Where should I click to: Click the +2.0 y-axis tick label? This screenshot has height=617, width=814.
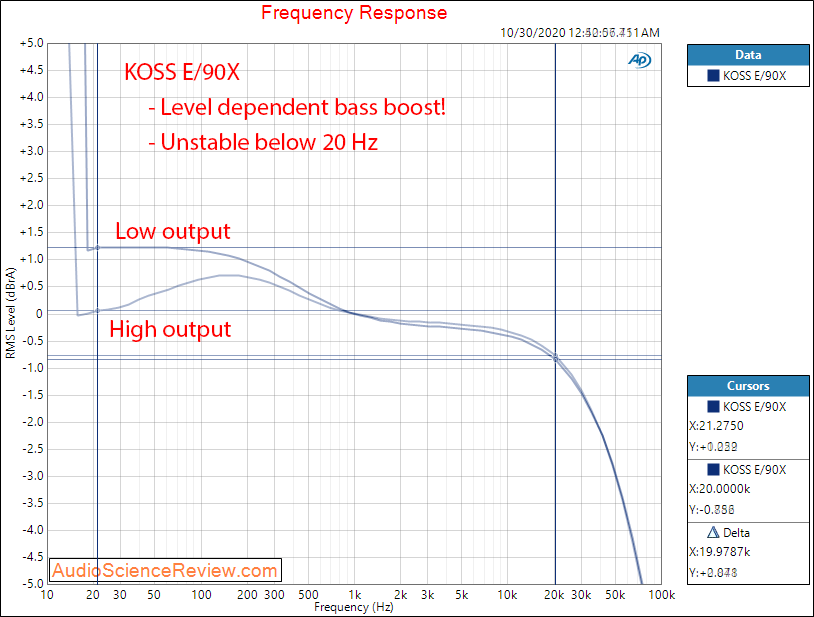(x=32, y=205)
